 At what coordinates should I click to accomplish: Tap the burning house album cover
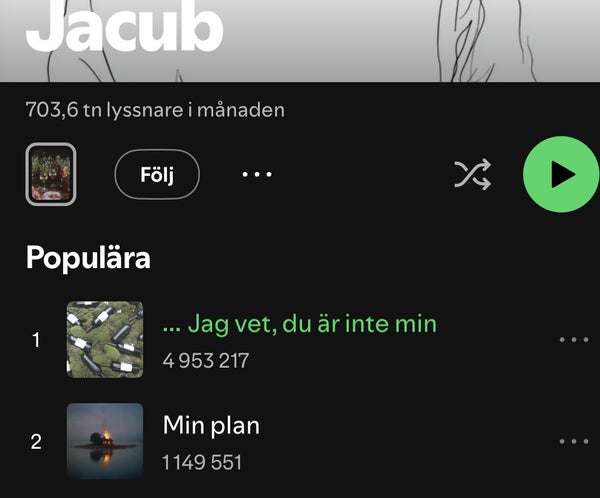point(105,441)
